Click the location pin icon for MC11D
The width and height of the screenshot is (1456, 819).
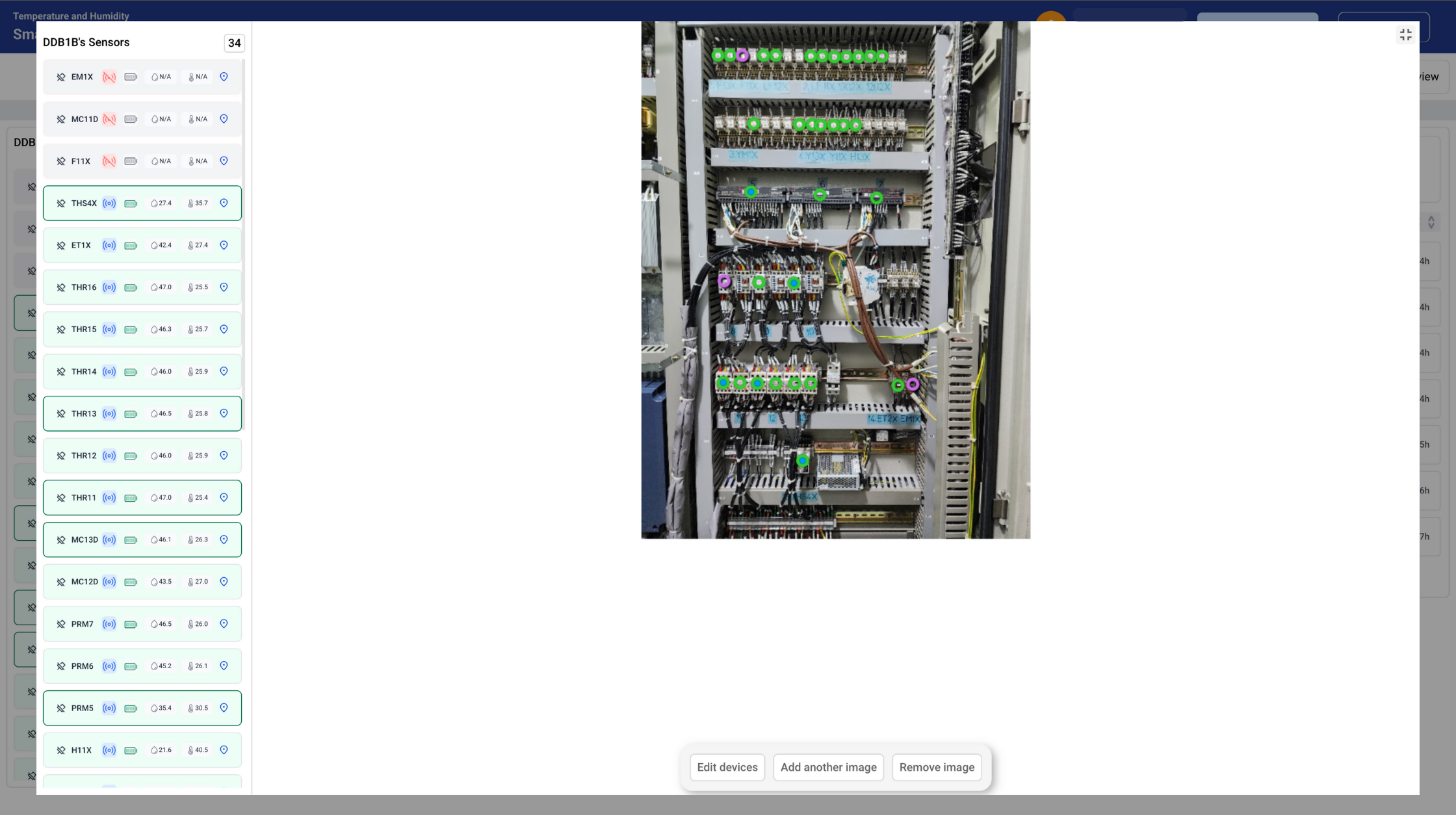point(224,120)
